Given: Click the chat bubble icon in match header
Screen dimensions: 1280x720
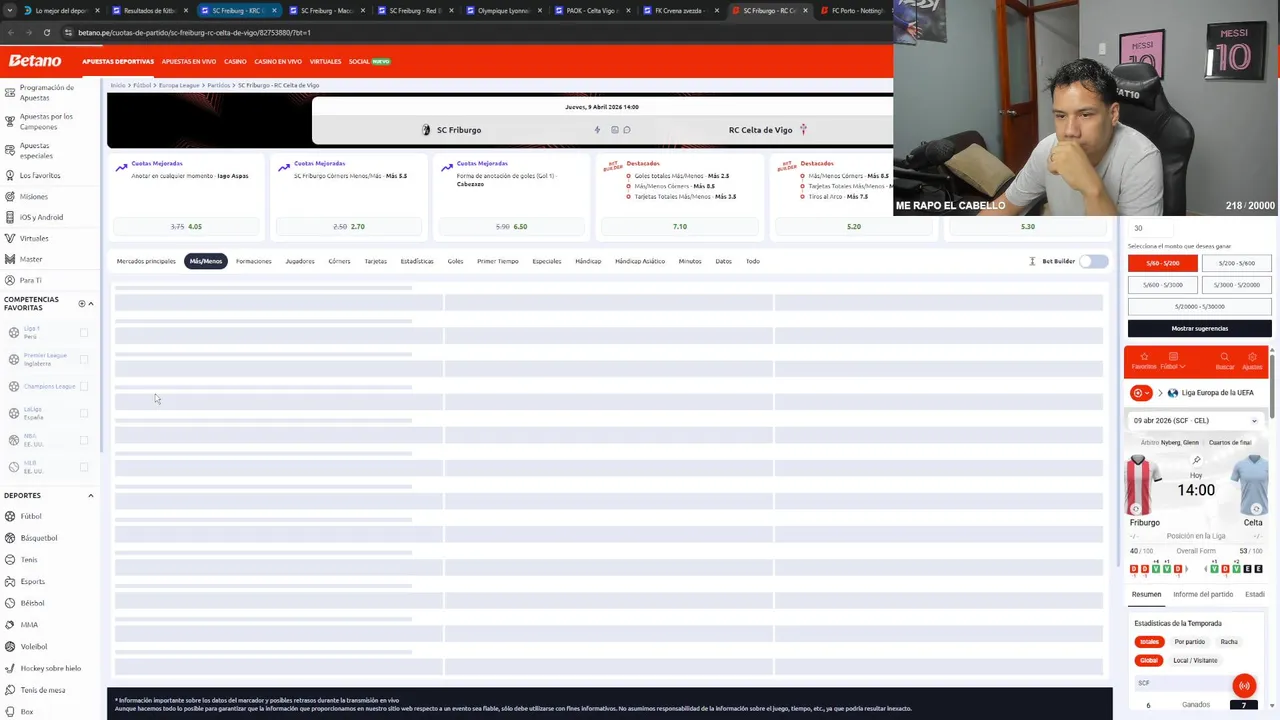Looking at the screenshot, I should point(627,130).
